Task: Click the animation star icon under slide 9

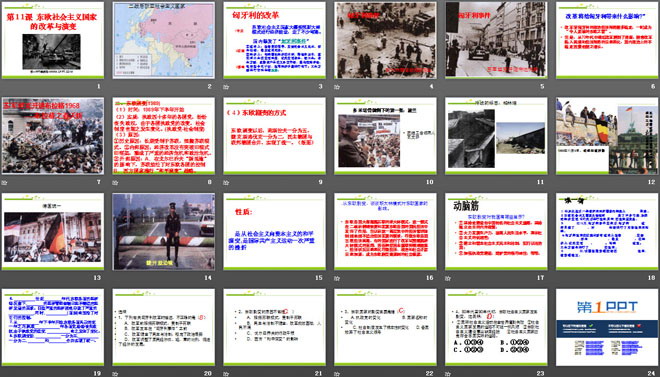Action: click(x=226, y=183)
